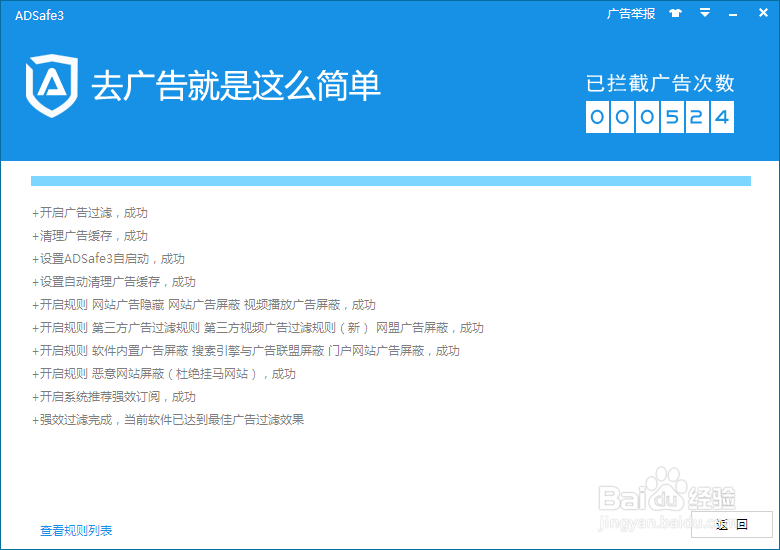
Task: Click the 广告举报 ad report link
Action: 631,14
